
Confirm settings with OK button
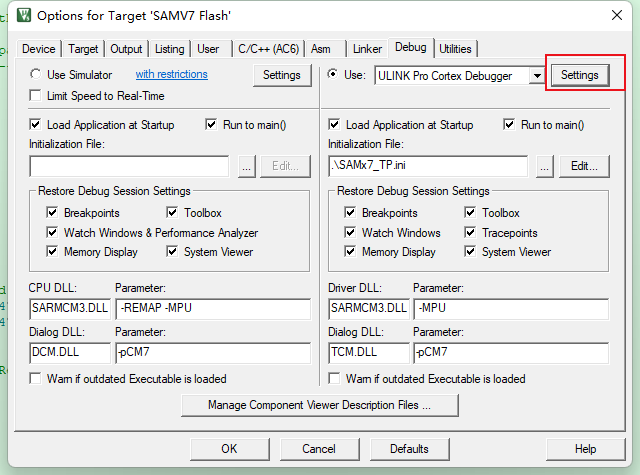(x=229, y=449)
